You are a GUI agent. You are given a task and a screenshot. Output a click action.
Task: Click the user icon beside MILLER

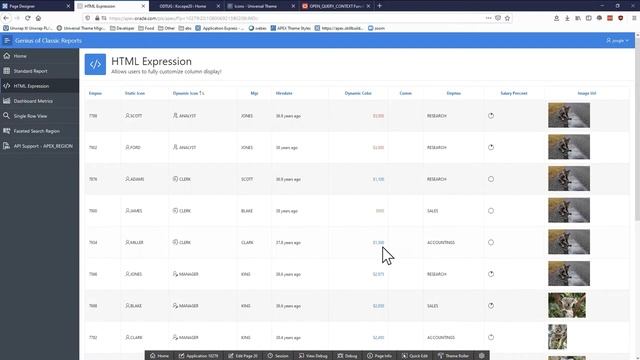click(127, 242)
